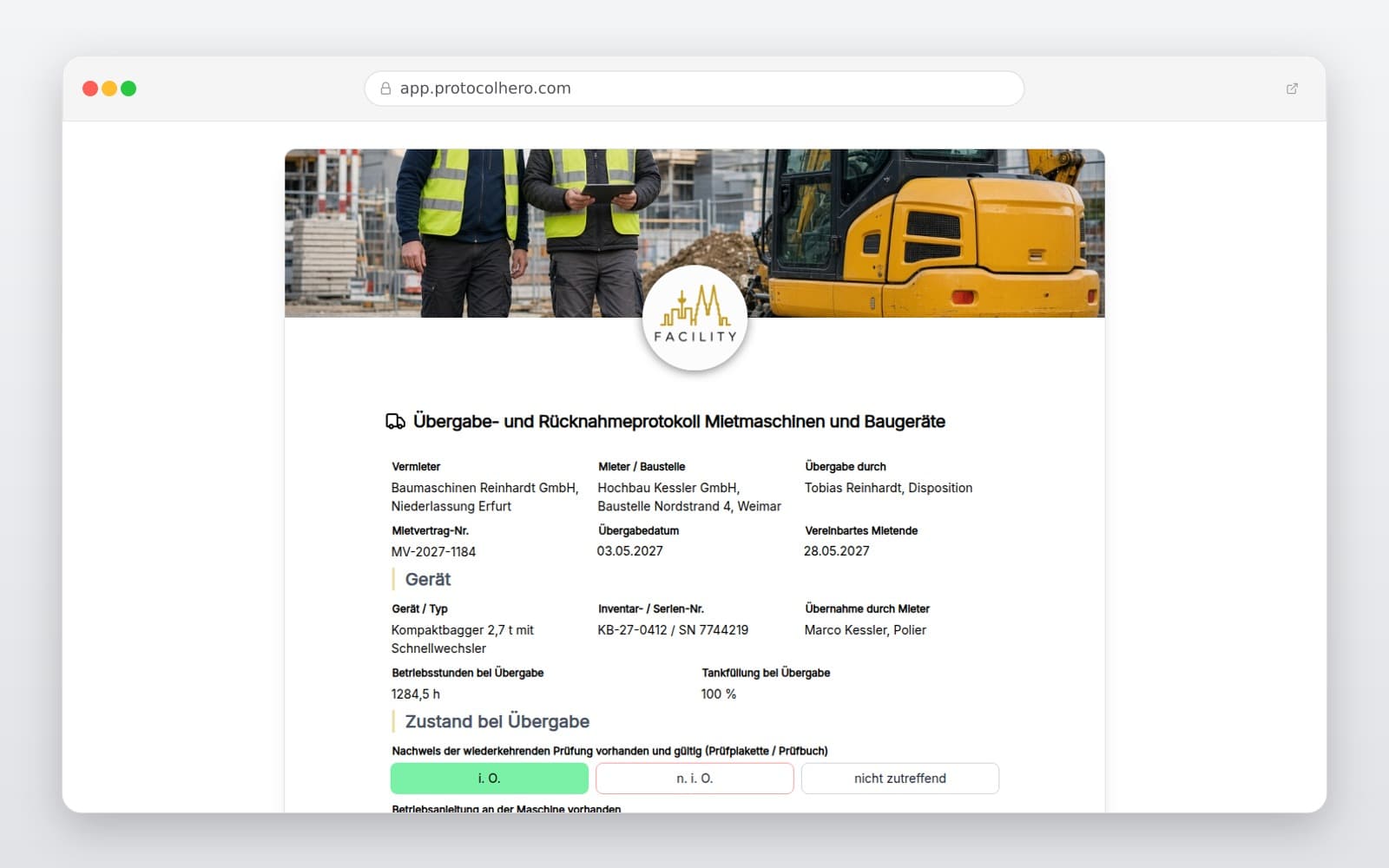Click the 'Mieter / Baustelle' field label
Screen dimensions: 1389x868
click(642, 467)
